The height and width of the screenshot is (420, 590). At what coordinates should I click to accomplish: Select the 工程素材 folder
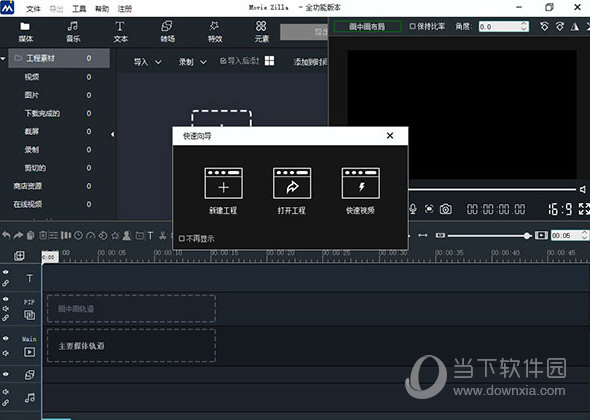point(59,58)
